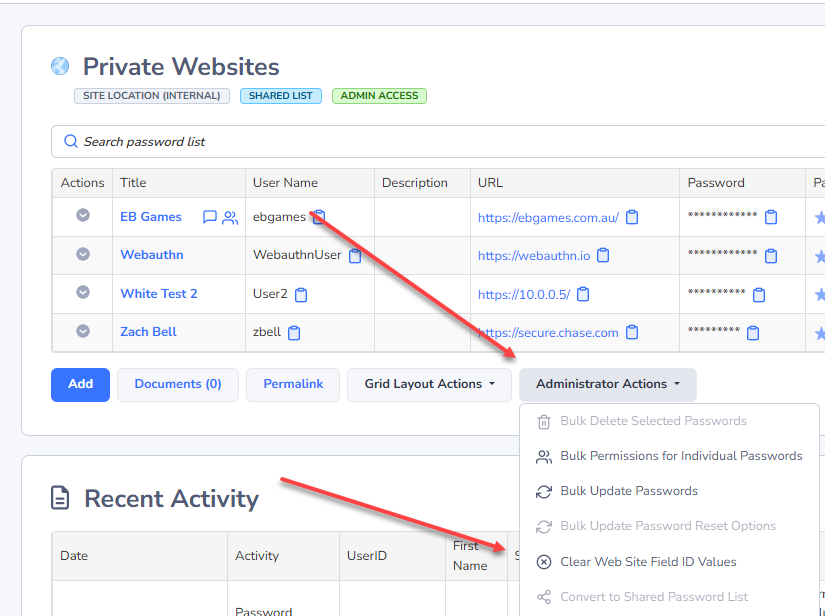Choose Bulk Permissions for Individual Passwords
This screenshot has height=616, width=825.
point(669,456)
